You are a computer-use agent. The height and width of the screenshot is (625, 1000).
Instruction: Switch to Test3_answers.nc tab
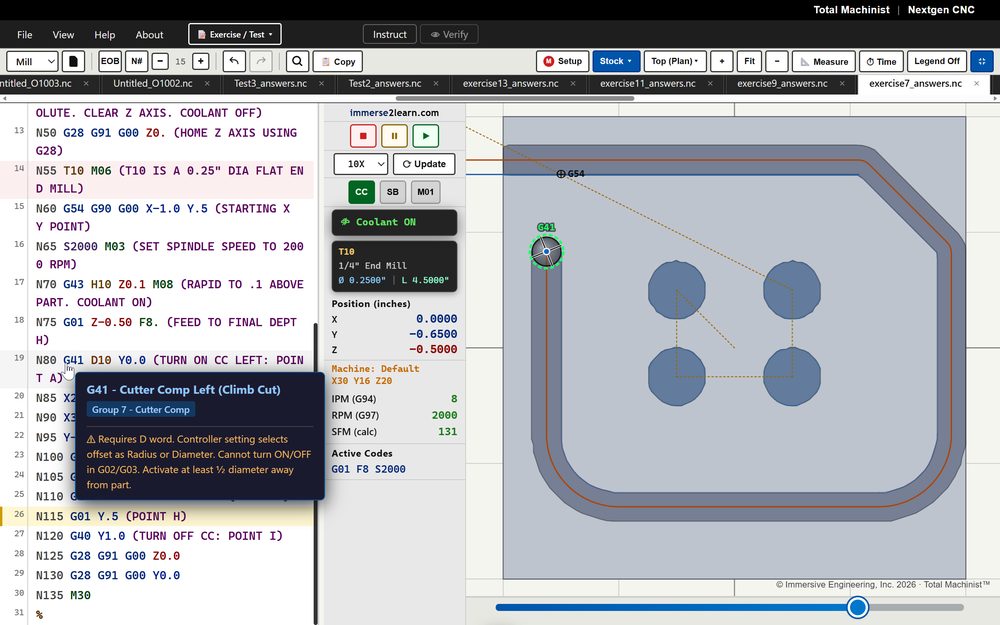(x=270, y=84)
